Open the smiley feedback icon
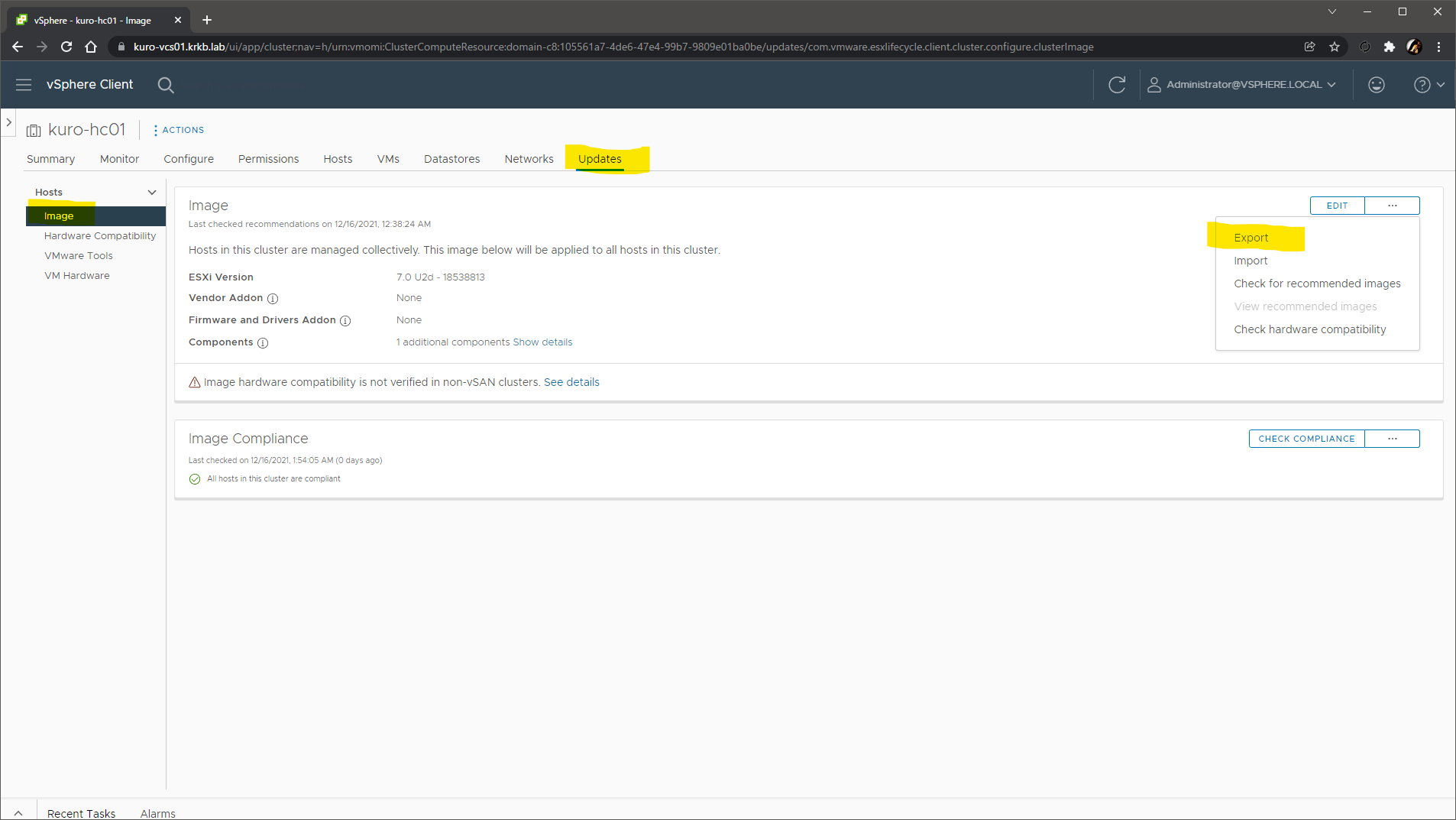Viewport: 1456px width, 820px height. click(x=1376, y=85)
